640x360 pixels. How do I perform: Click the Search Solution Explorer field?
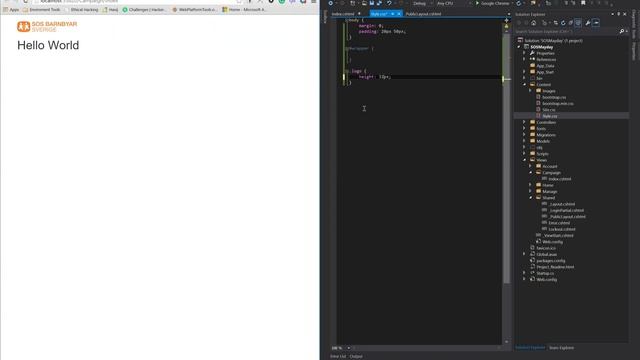tap(567, 31)
